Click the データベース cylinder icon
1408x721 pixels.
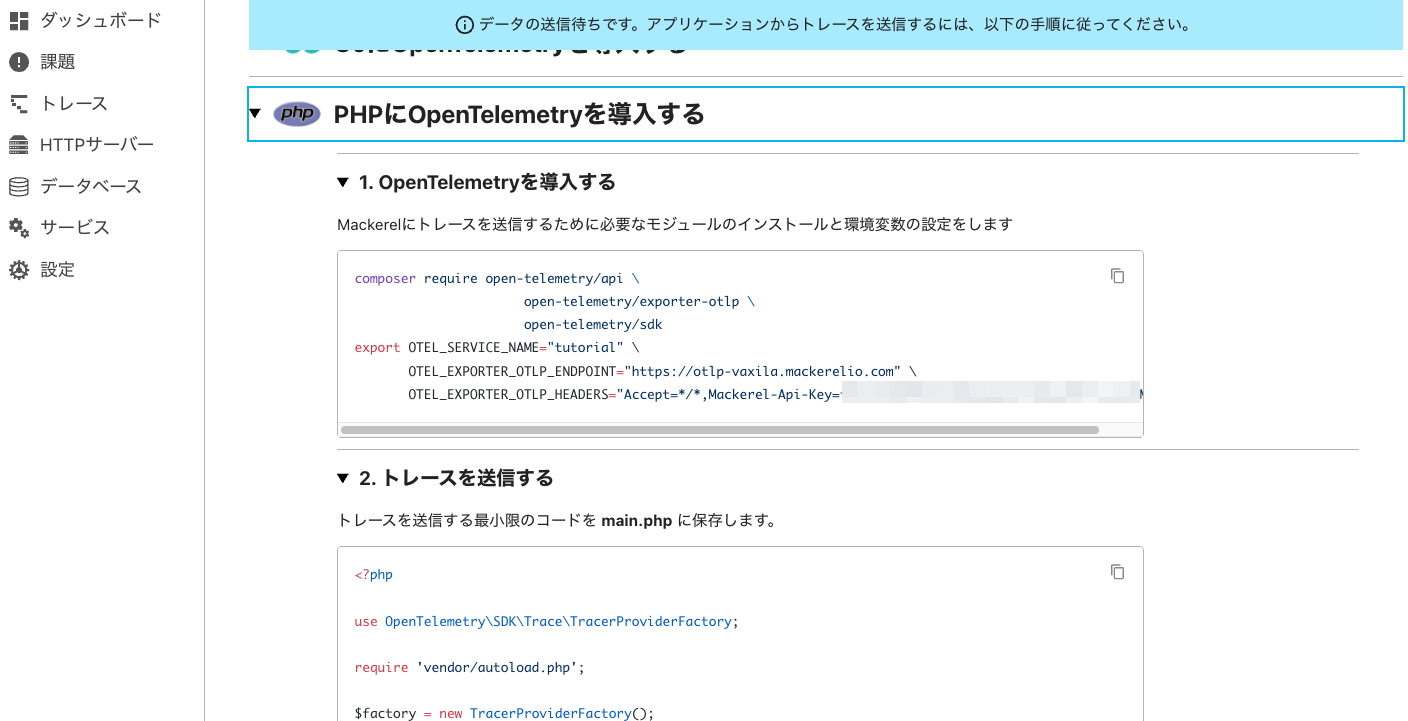pyautogui.click(x=19, y=186)
